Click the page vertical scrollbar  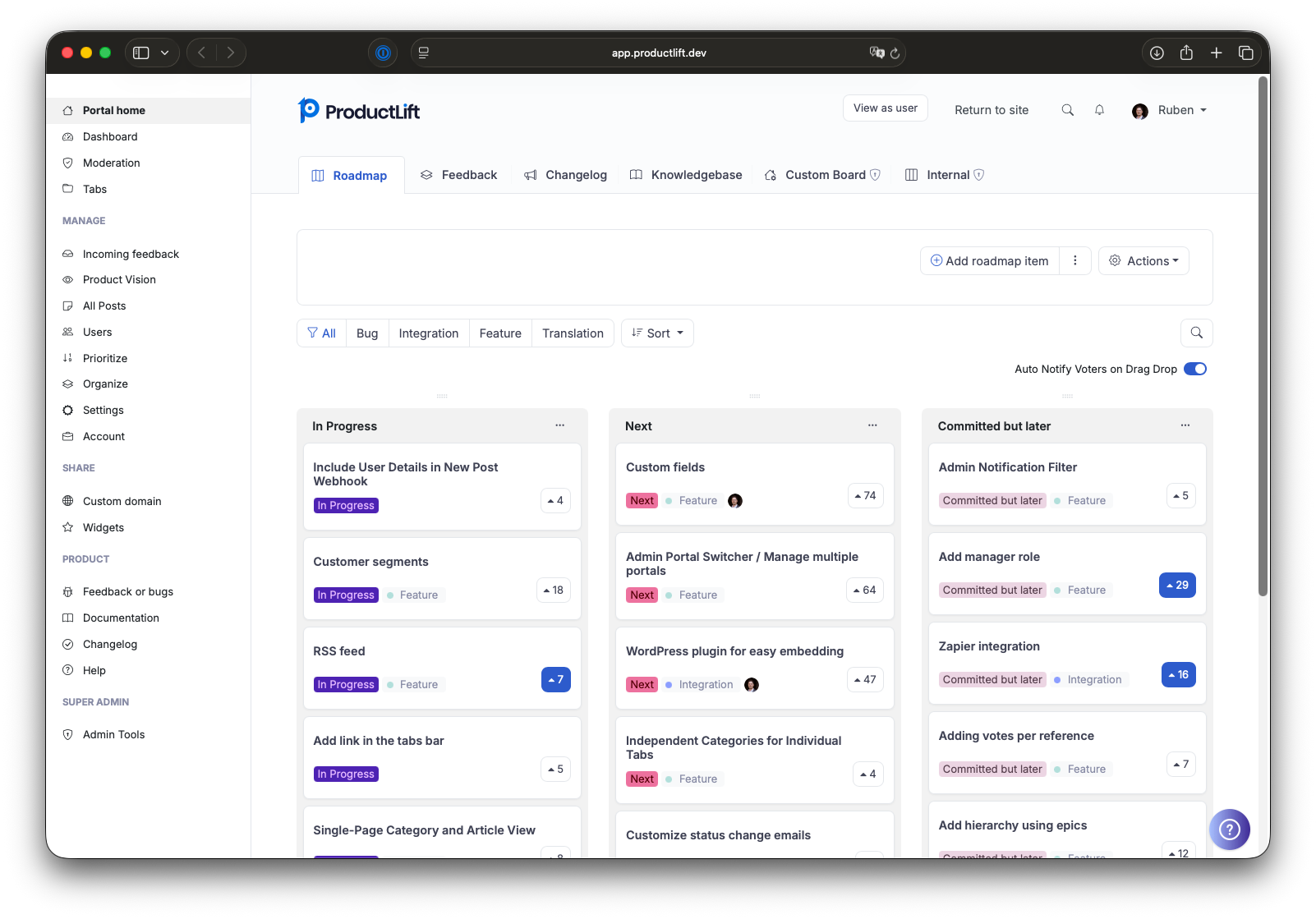point(1263,337)
